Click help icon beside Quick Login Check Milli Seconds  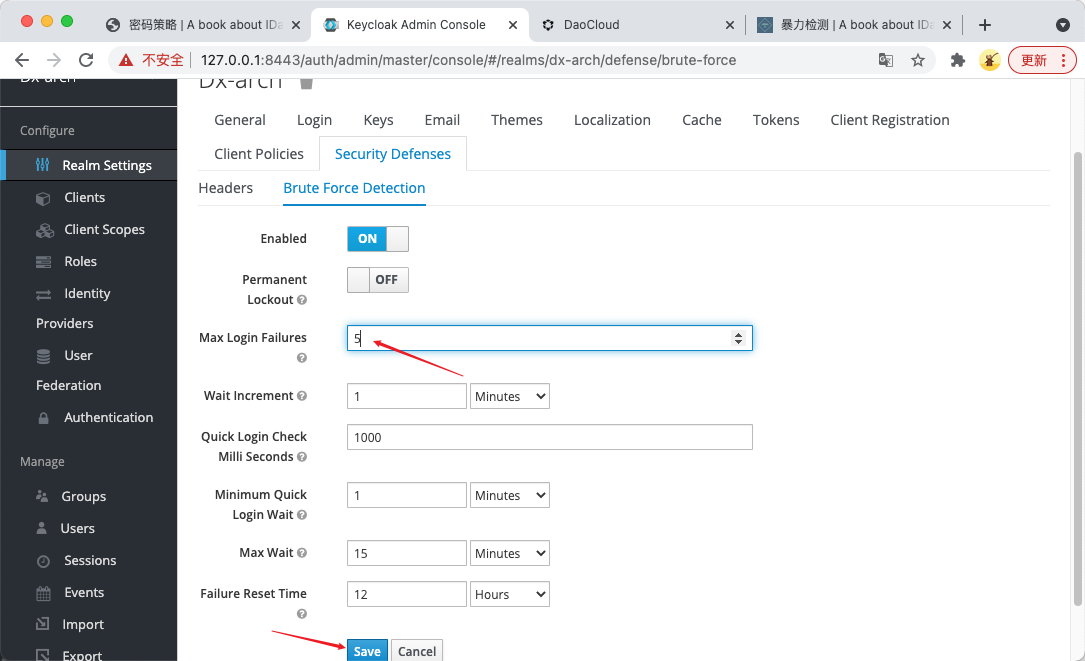click(302, 457)
